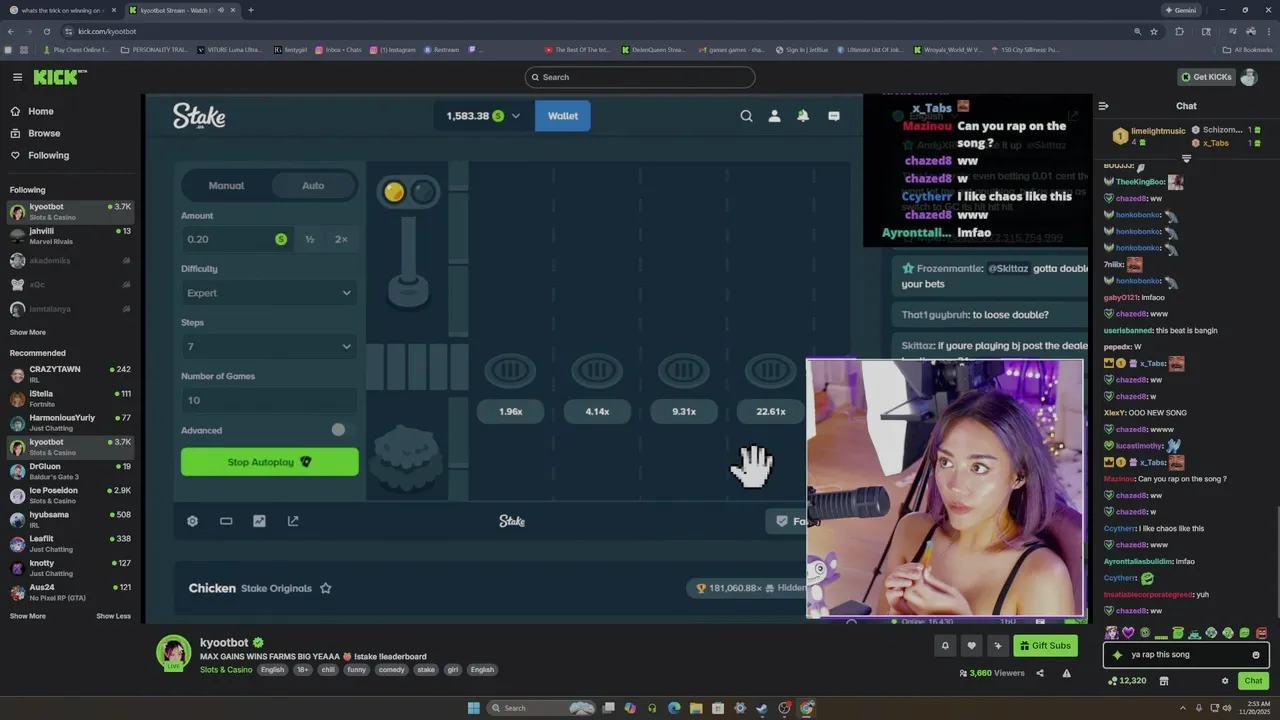Open Stake notifications bell
The image size is (1280, 720).
[803, 116]
